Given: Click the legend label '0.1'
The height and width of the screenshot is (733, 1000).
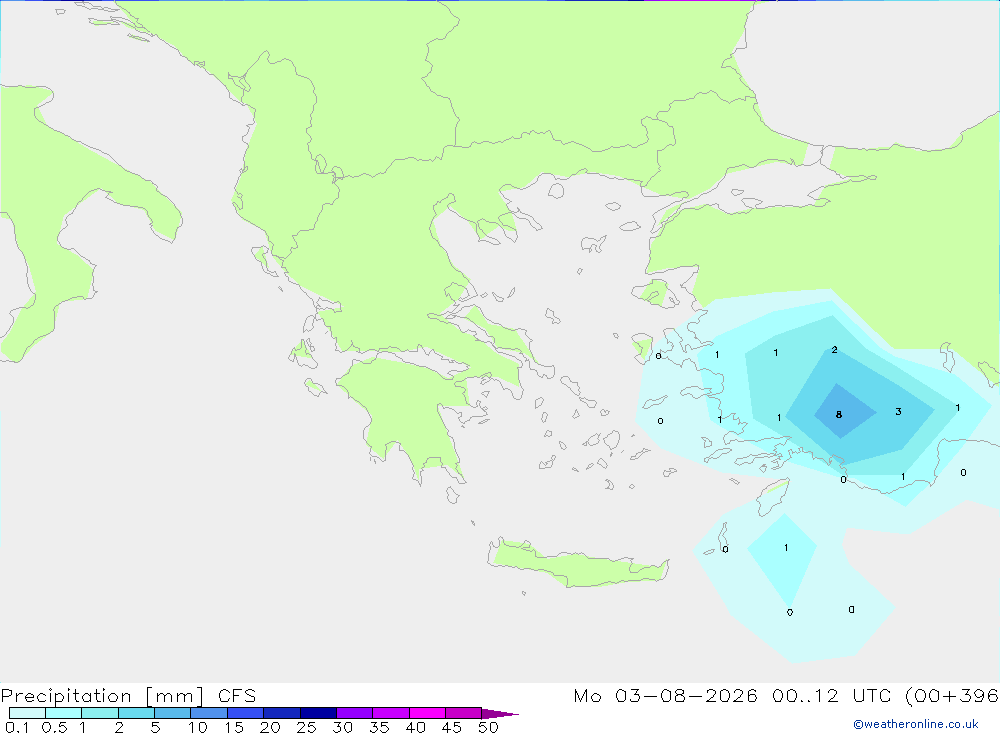Looking at the screenshot, I should (17, 727).
